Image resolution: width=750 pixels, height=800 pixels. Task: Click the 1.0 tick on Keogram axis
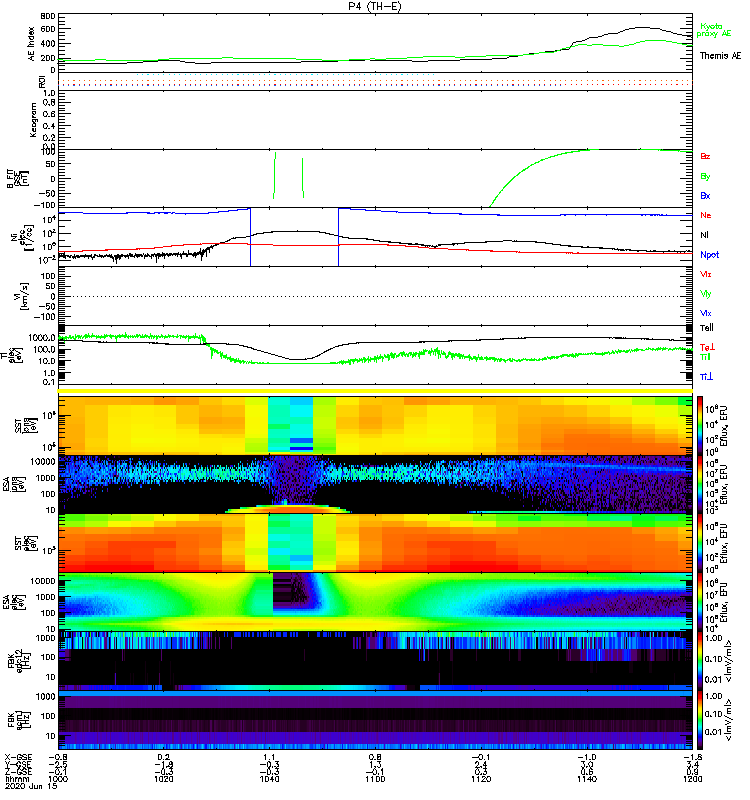(49, 93)
